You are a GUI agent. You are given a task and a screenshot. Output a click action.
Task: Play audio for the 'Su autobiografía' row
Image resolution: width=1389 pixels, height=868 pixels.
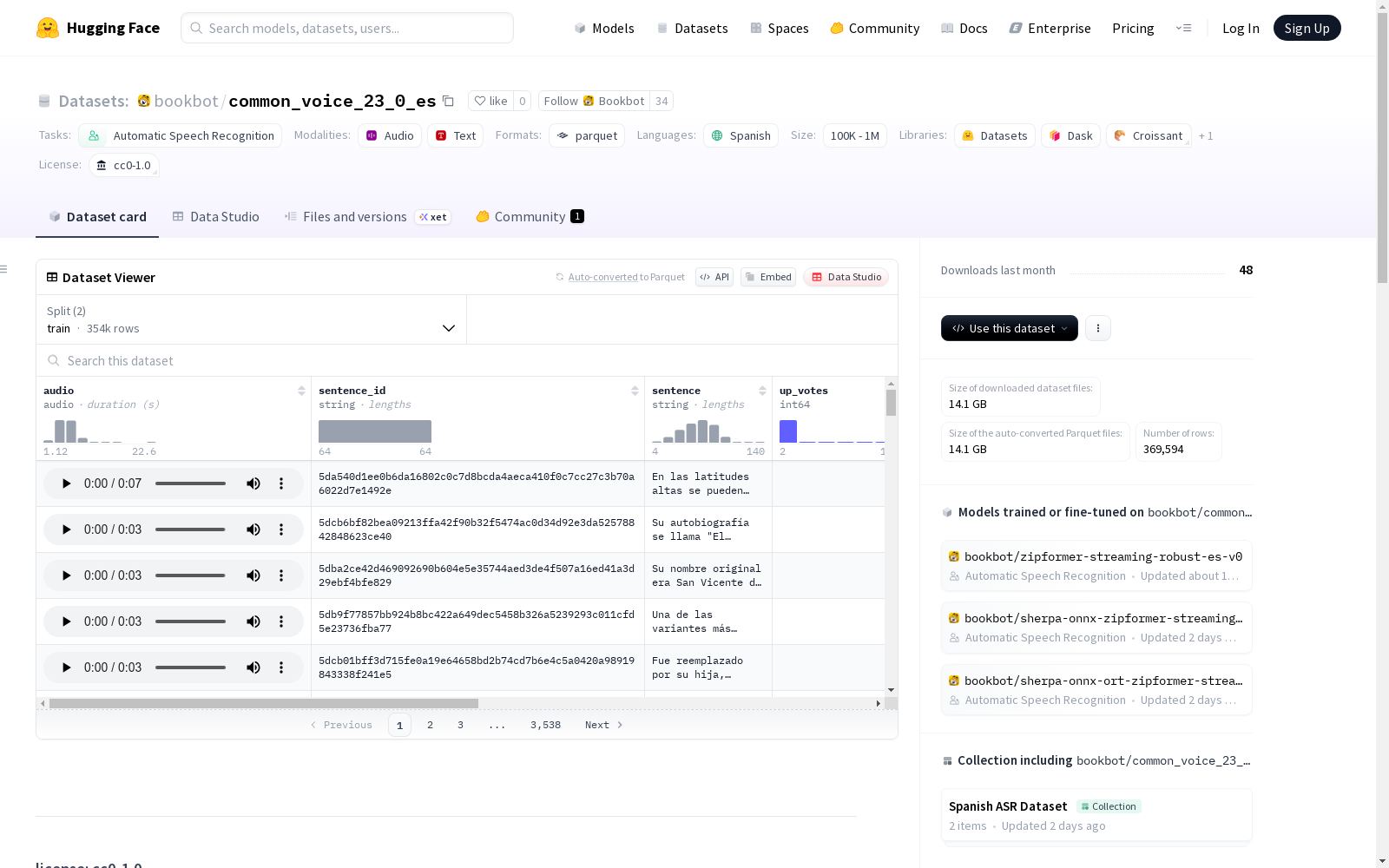coord(66,529)
